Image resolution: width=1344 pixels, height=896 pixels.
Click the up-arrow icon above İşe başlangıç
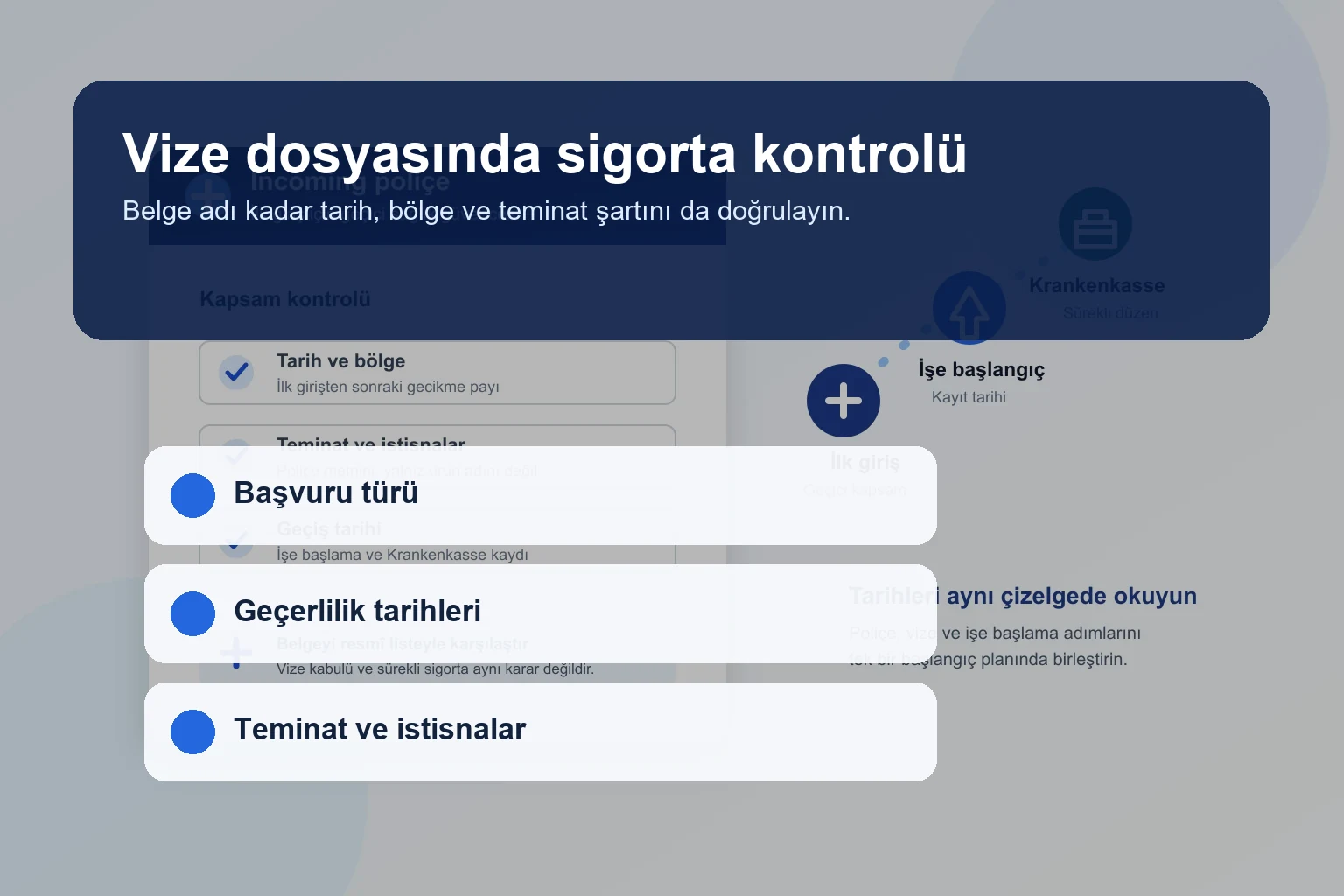969,308
